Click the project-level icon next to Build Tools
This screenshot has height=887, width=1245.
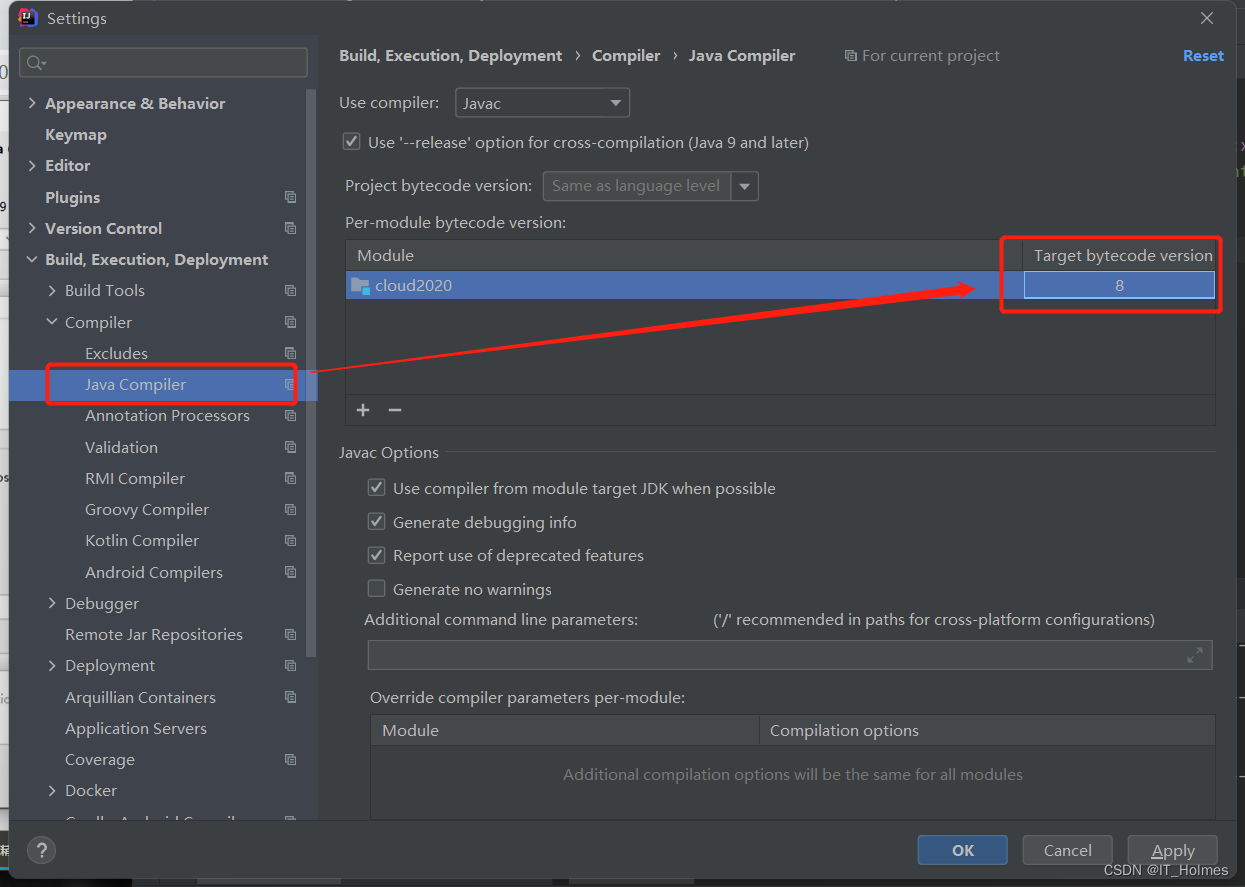[290, 291]
